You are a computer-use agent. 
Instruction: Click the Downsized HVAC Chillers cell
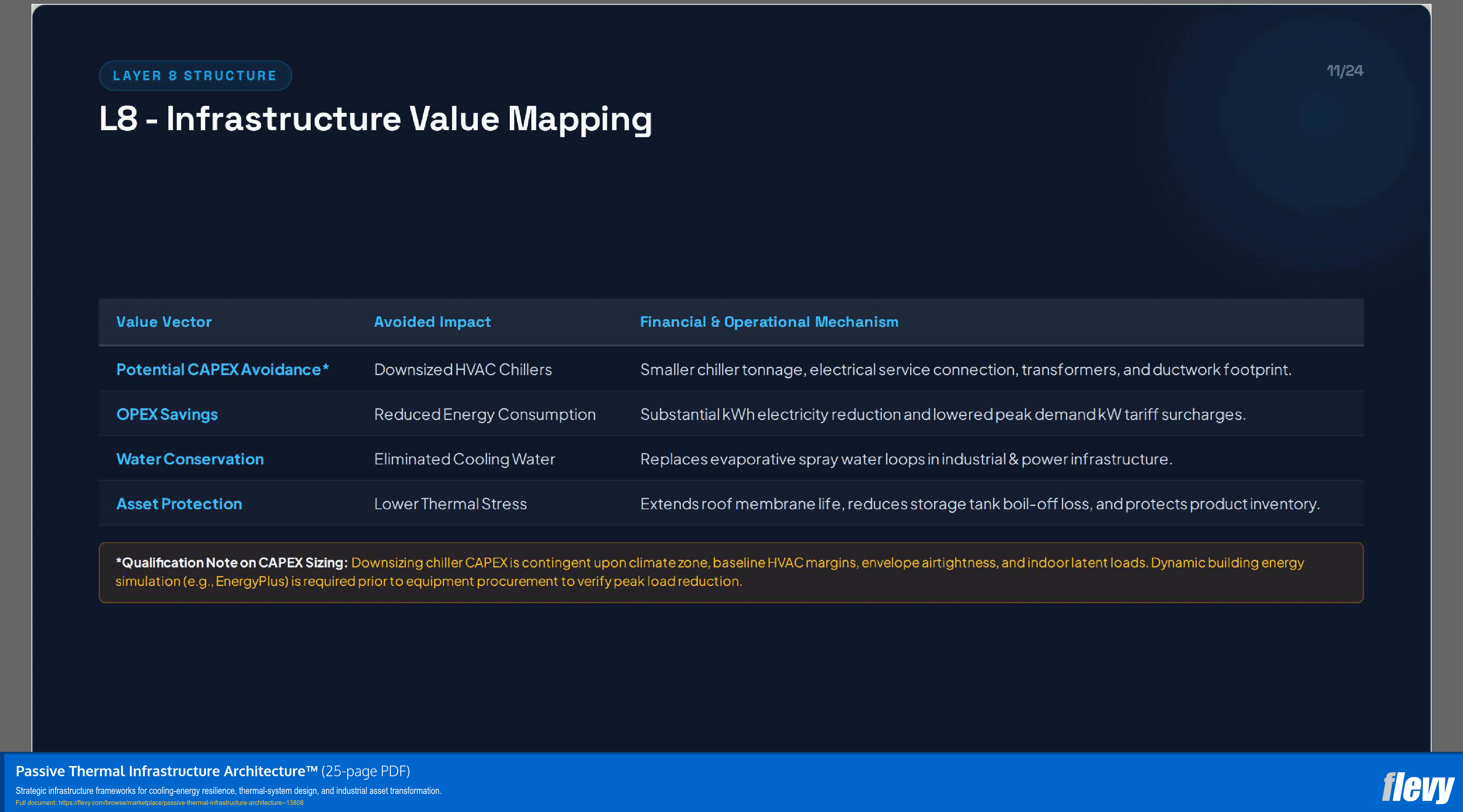coord(463,370)
